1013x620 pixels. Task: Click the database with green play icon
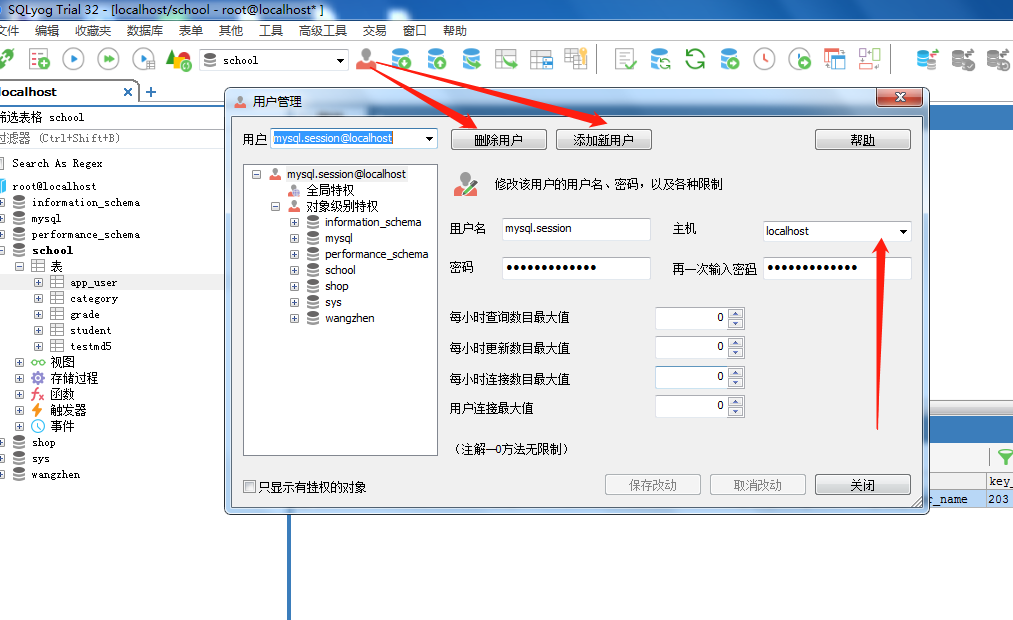(x=730, y=59)
